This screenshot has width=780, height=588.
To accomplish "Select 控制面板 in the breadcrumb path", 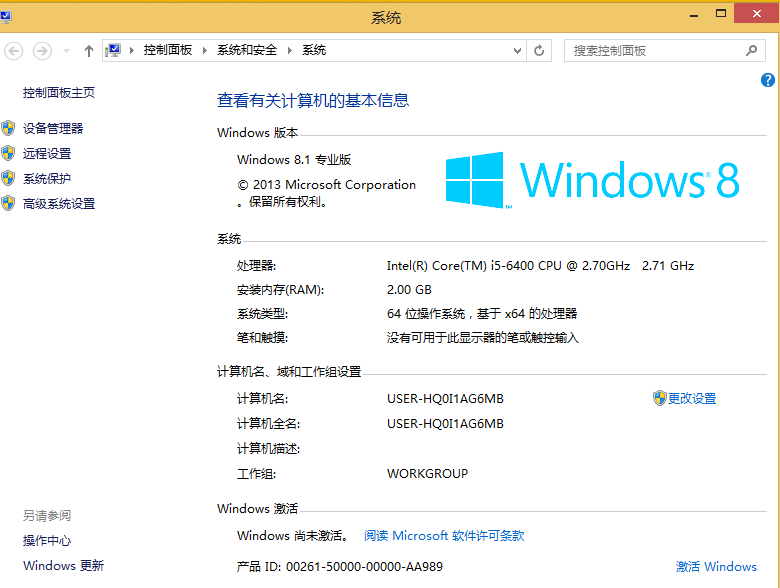I will pyautogui.click(x=167, y=50).
